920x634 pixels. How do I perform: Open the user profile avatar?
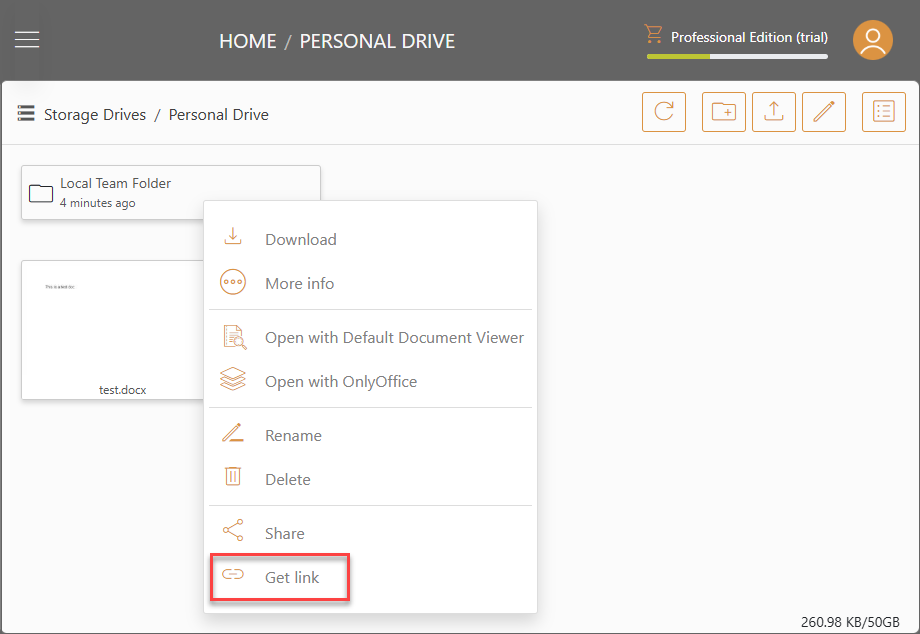coord(872,40)
